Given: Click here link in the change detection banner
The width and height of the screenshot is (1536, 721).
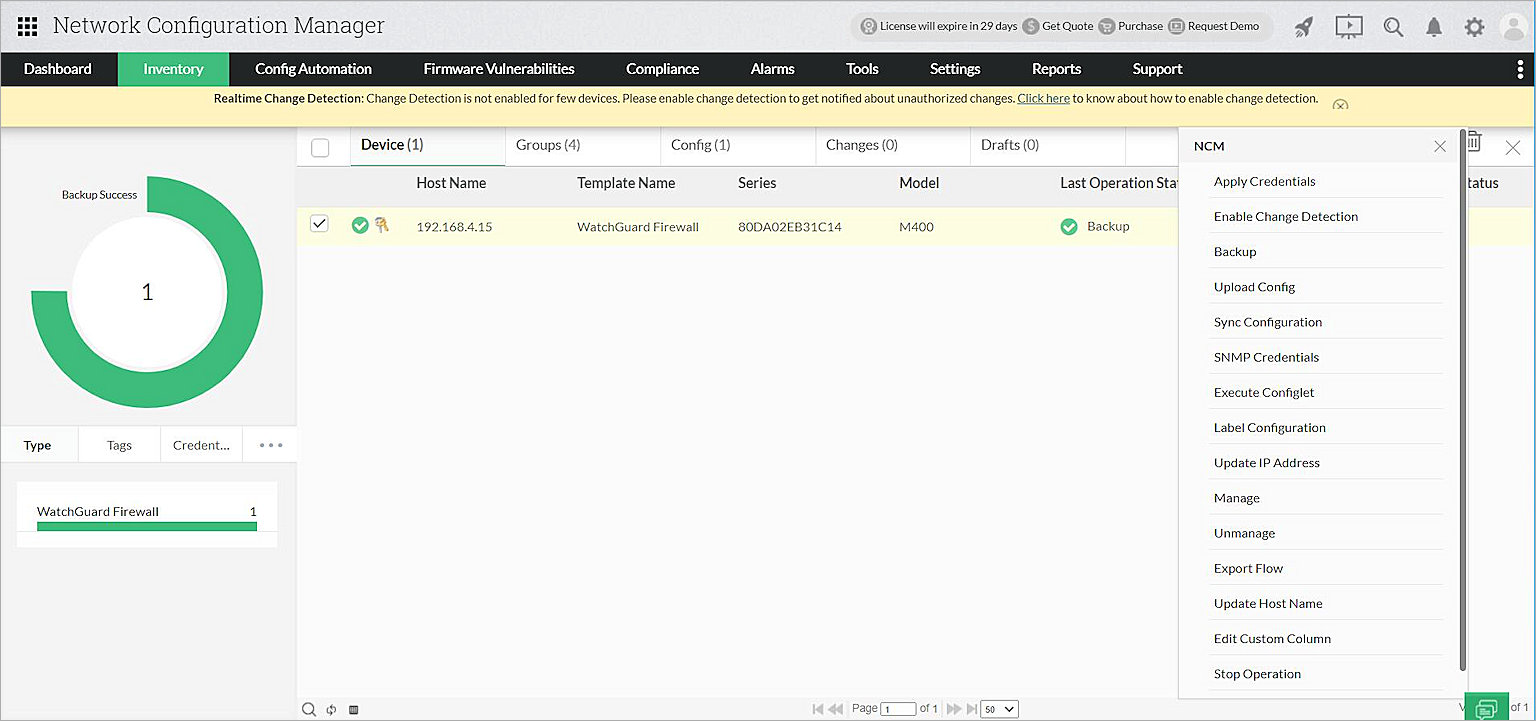Looking at the screenshot, I should click(x=1043, y=98).
